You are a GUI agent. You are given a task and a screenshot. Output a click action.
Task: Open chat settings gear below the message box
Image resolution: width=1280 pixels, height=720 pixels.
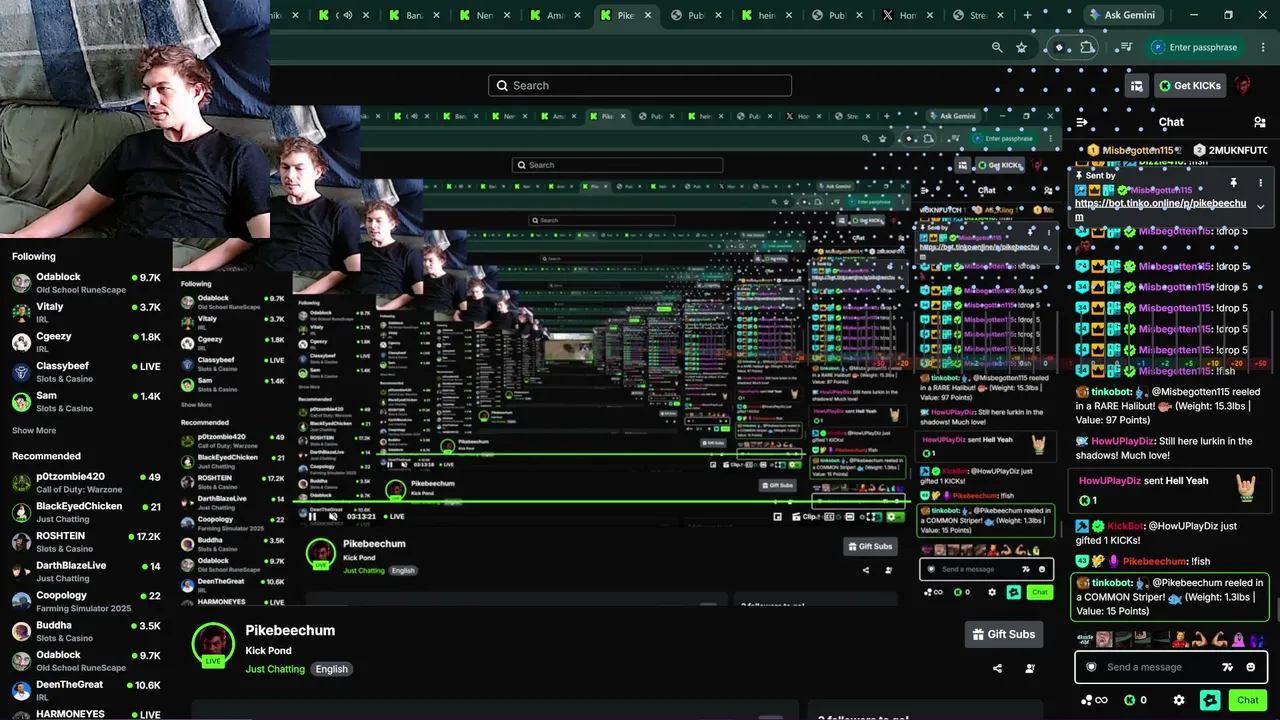pyautogui.click(x=1179, y=700)
